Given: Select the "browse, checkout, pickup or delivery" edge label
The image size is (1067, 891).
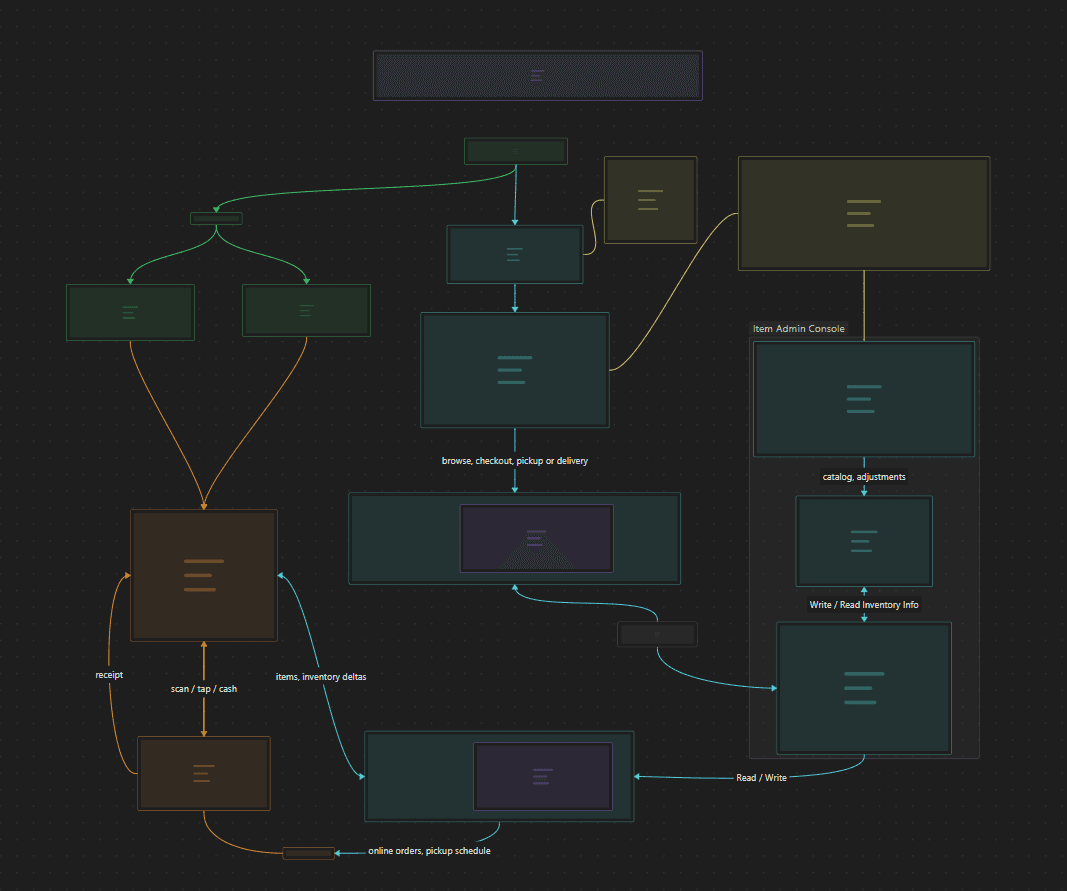Looking at the screenshot, I should click(x=515, y=461).
